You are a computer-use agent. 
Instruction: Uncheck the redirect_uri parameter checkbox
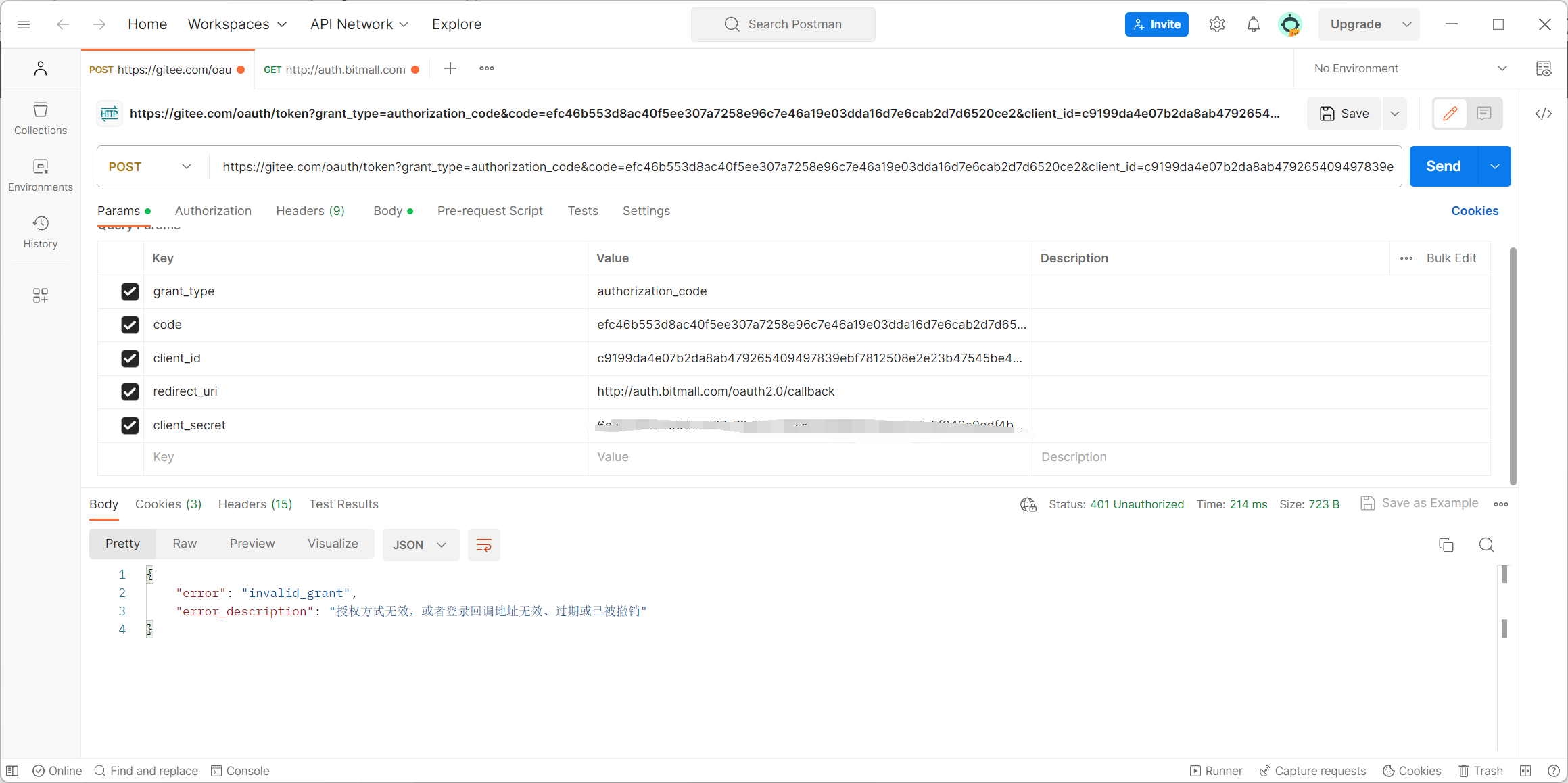(130, 391)
